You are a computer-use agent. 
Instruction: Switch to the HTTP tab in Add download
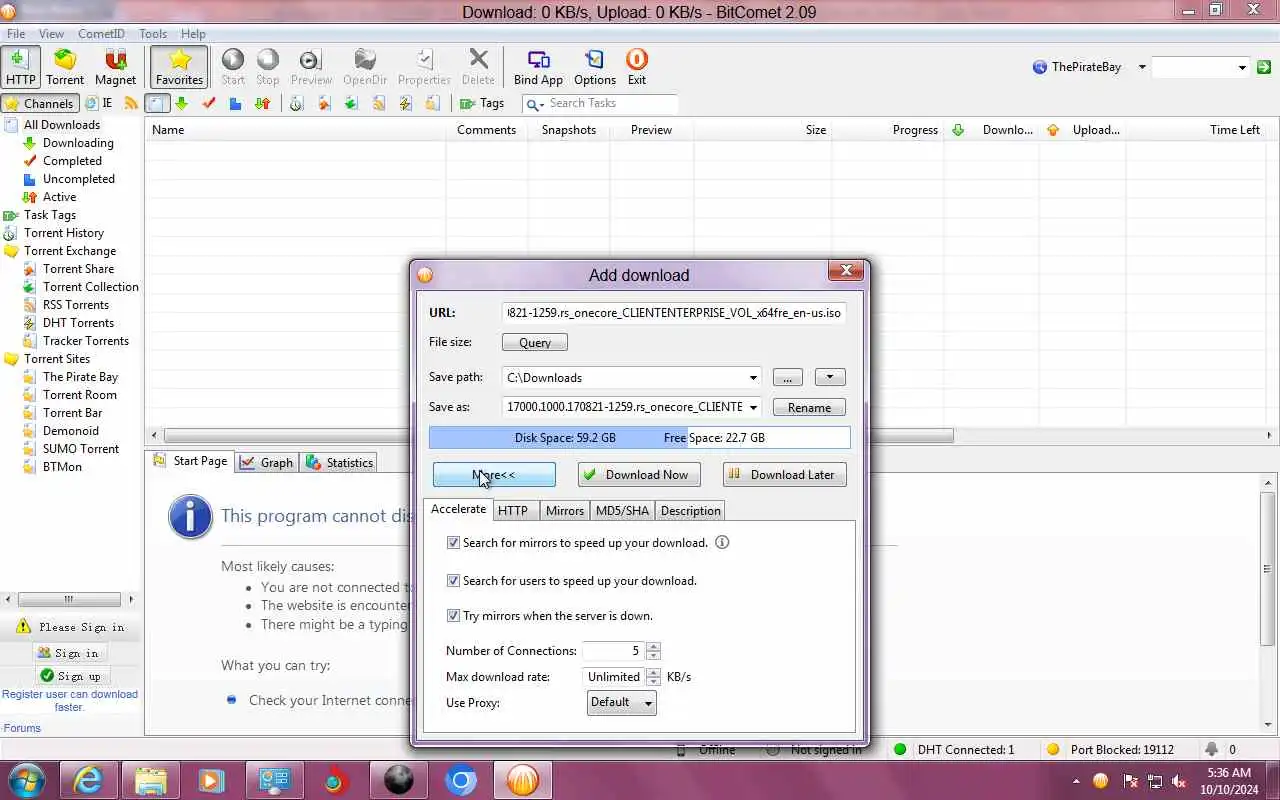[513, 510]
